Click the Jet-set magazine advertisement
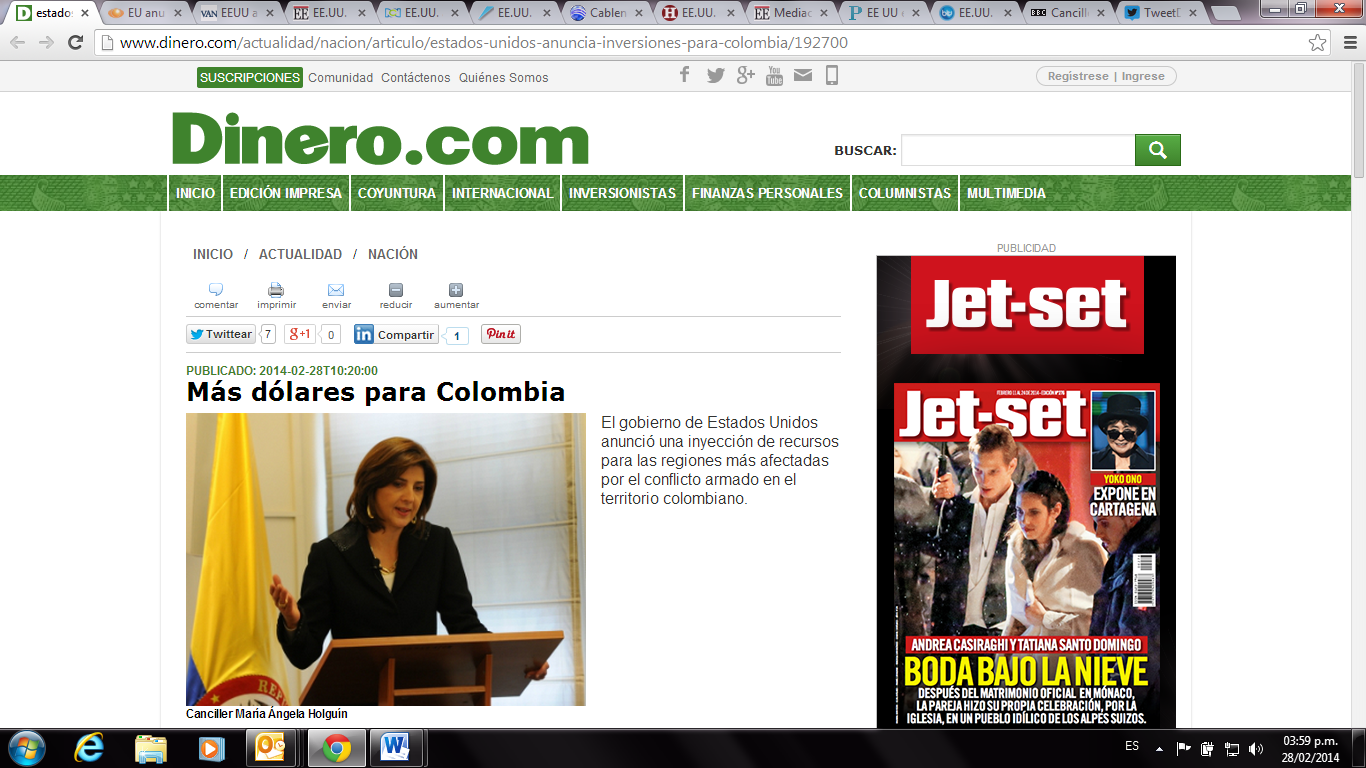The height and width of the screenshot is (768, 1366). point(1026,491)
